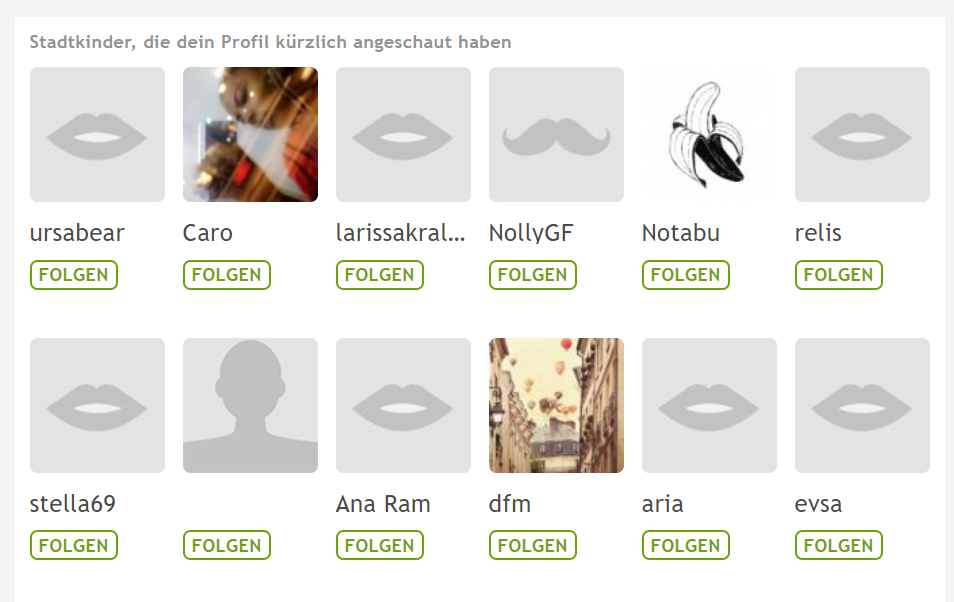Click relis's lips avatar placeholder
This screenshot has width=954, height=602.
pyautogui.click(x=862, y=135)
